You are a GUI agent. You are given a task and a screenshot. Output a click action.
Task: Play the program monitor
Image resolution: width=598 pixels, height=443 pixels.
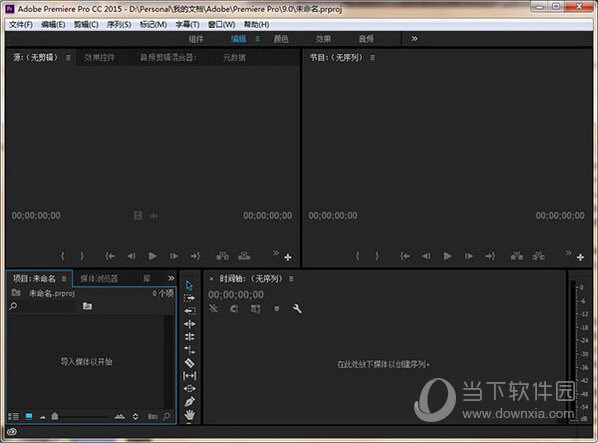(448, 256)
